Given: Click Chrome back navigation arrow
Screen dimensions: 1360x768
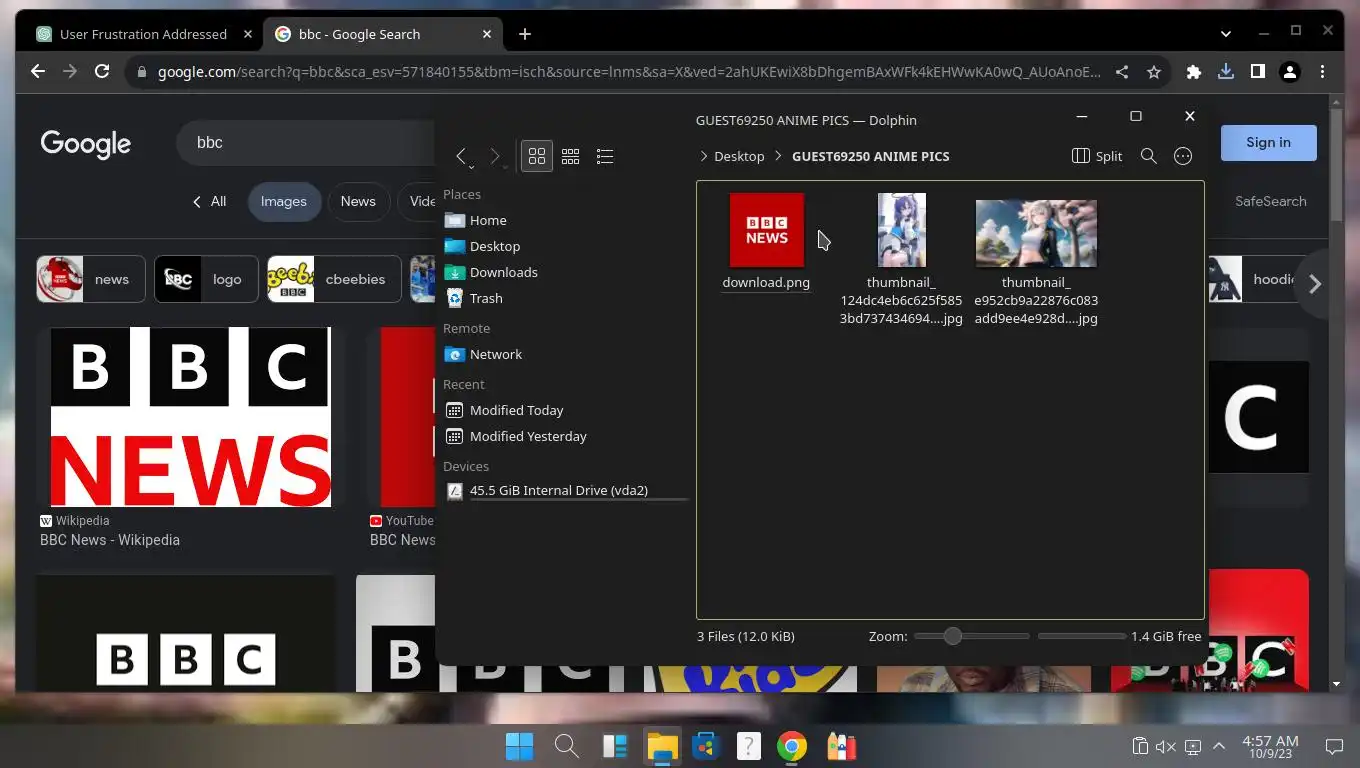Looking at the screenshot, I should click(x=38, y=72).
